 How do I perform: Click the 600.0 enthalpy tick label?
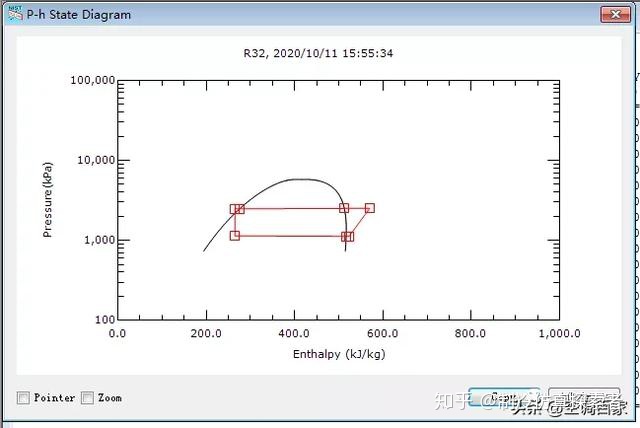click(x=382, y=333)
